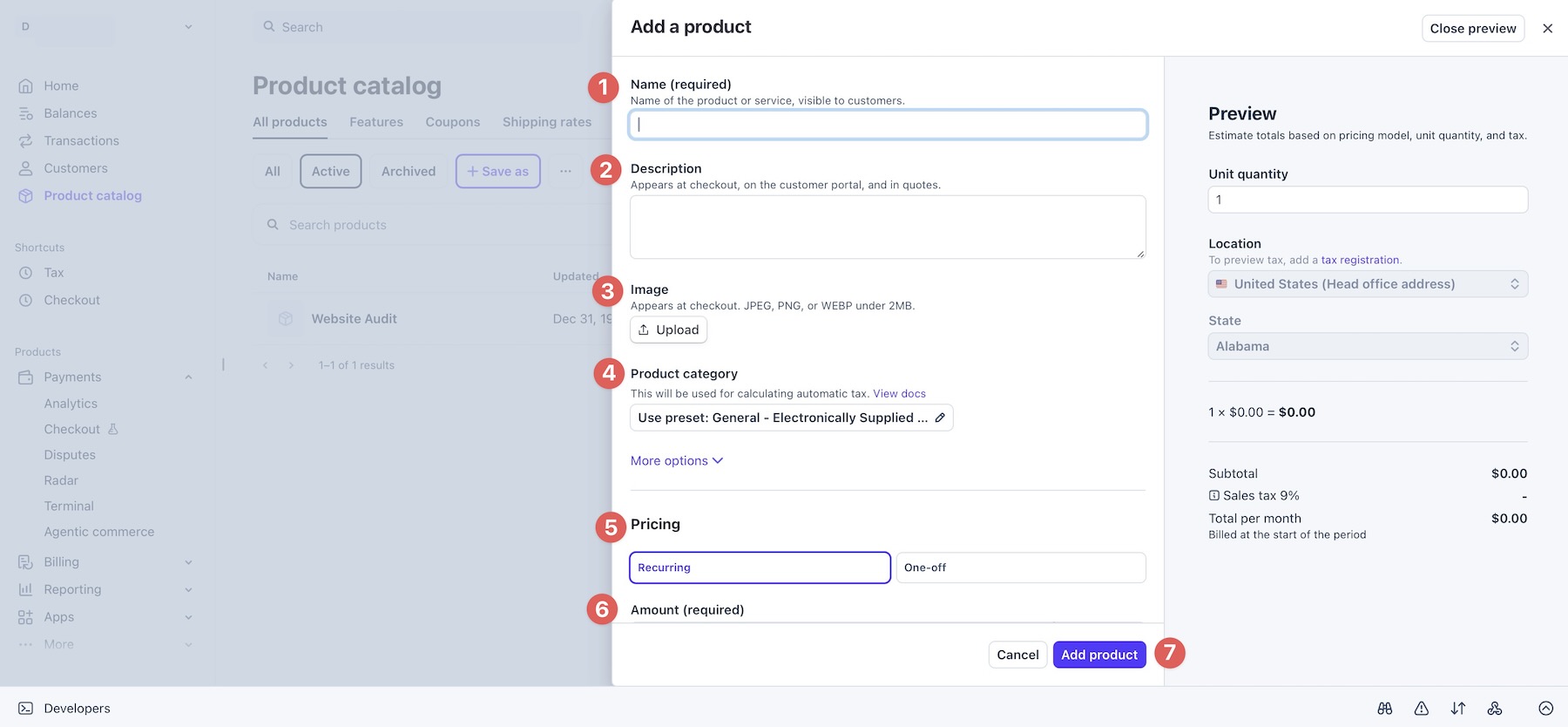Open the State dropdown showing Alabama
The width and height of the screenshot is (1568, 727).
tap(1368, 346)
